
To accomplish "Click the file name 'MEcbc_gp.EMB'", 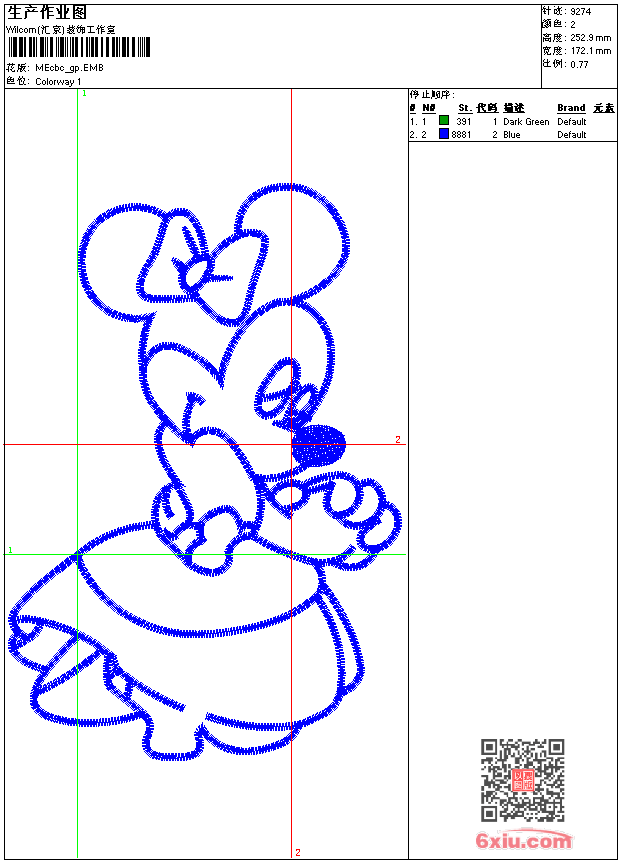I will [69, 68].
